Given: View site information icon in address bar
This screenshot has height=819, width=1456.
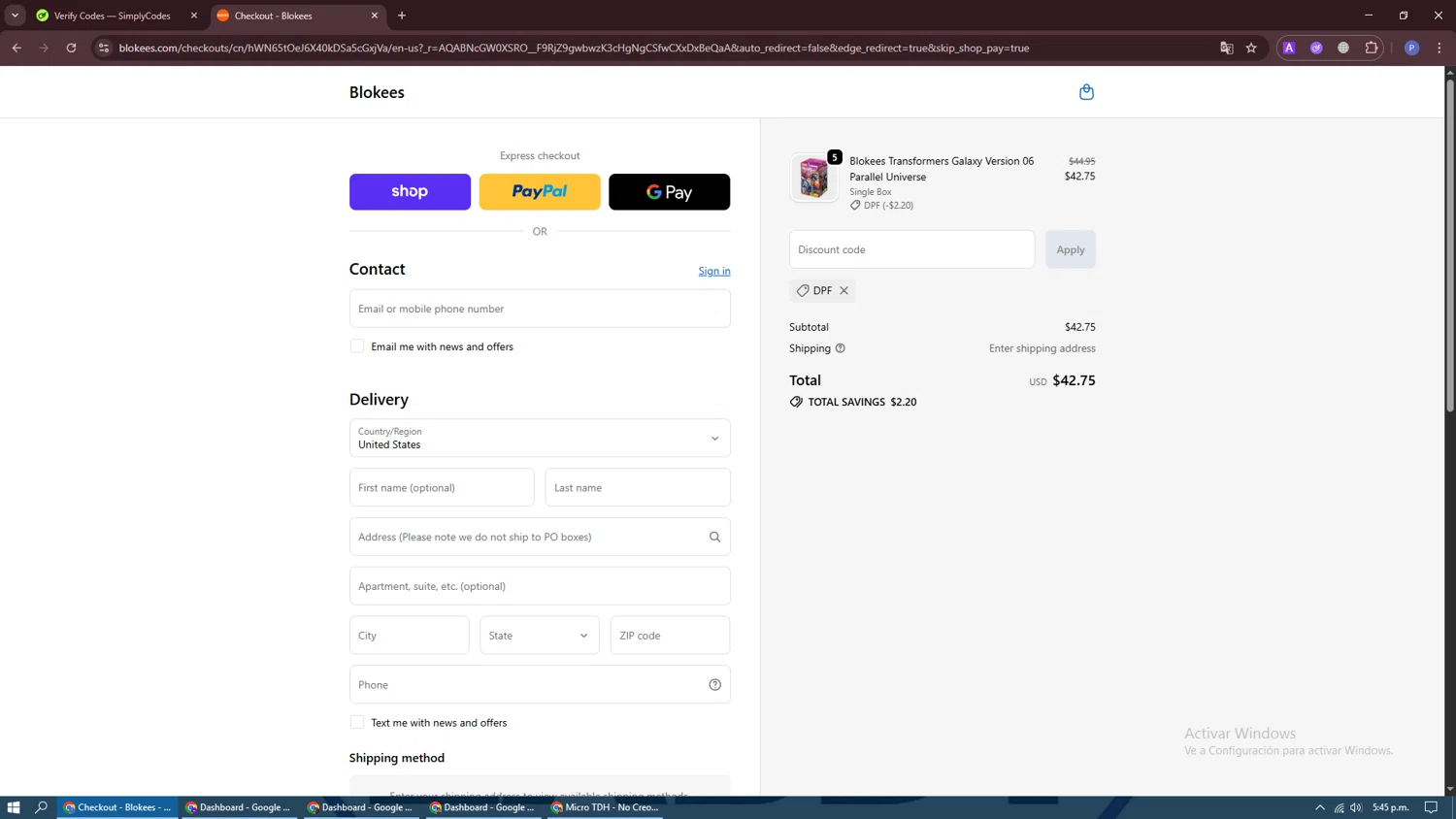Looking at the screenshot, I should click(x=104, y=48).
